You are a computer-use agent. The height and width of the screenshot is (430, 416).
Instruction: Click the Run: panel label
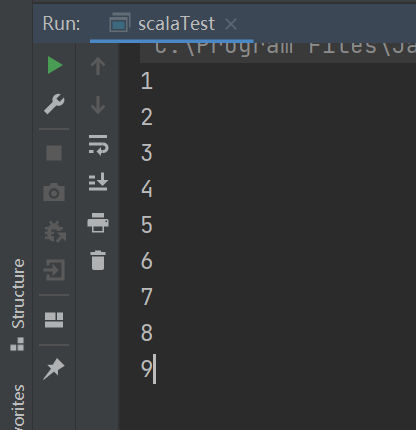click(62, 24)
